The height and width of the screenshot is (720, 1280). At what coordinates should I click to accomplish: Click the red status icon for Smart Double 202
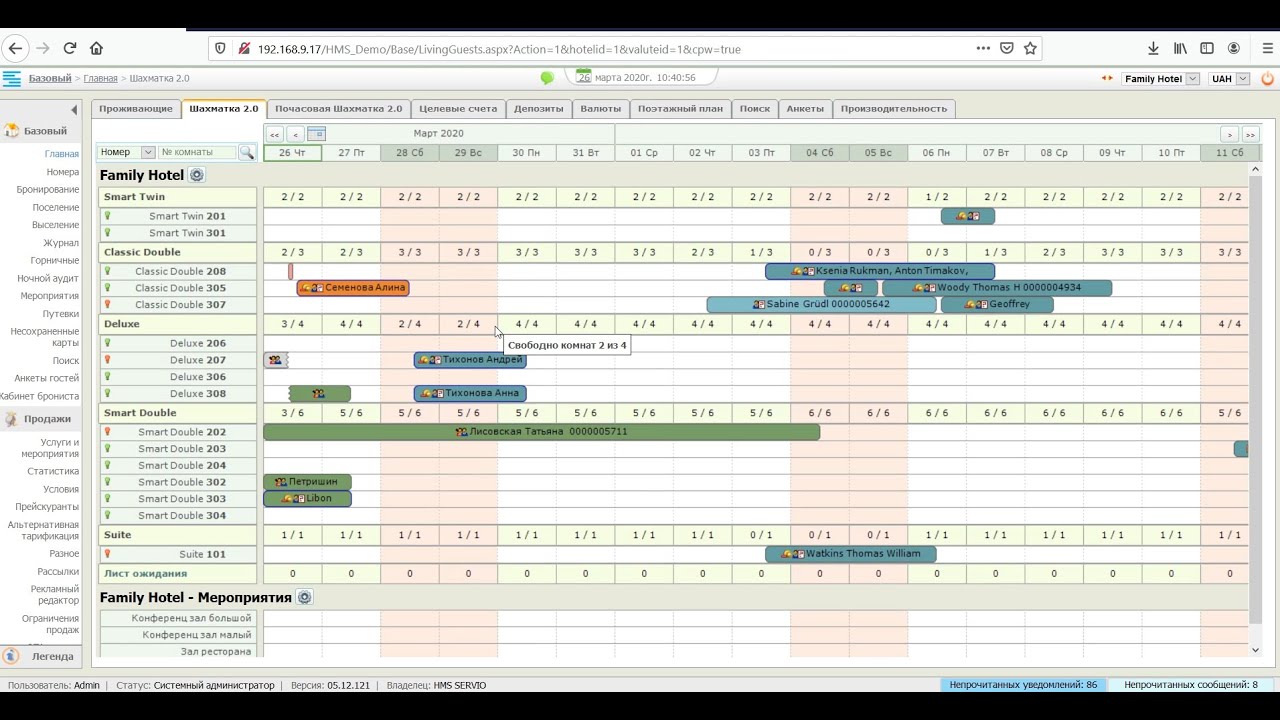click(x=108, y=432)
